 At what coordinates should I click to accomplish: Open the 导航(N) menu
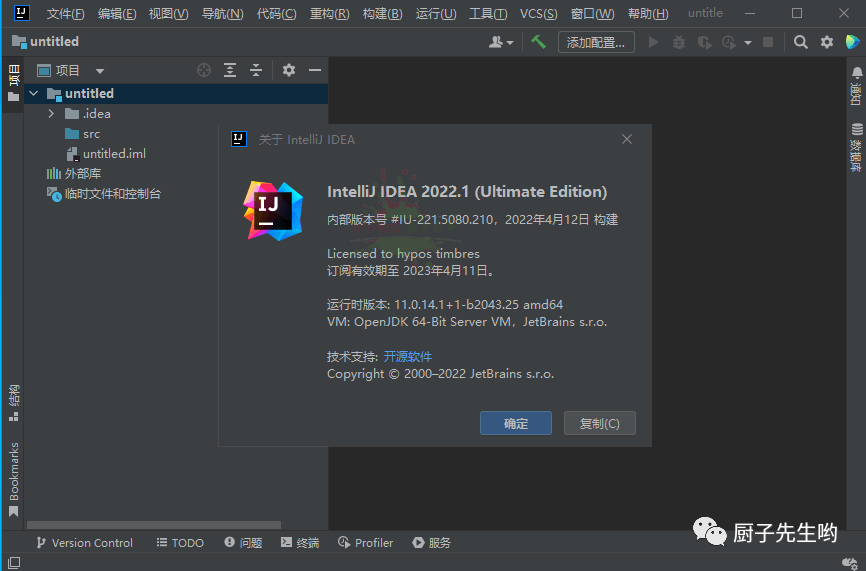pos(222,13)
